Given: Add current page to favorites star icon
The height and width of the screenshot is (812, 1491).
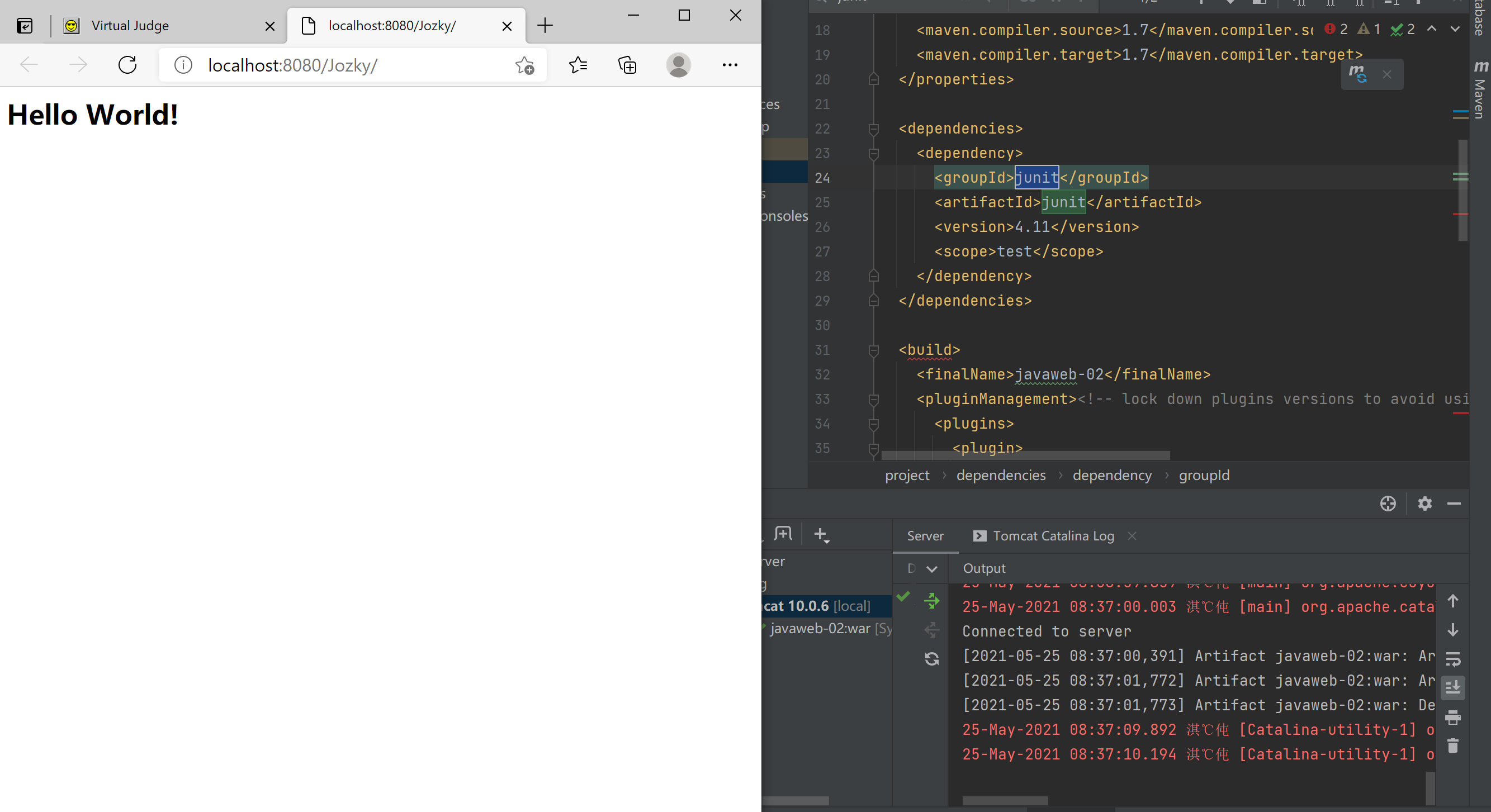Looking at the screenshot, I should pyautogui.click(x=524, y=65).
